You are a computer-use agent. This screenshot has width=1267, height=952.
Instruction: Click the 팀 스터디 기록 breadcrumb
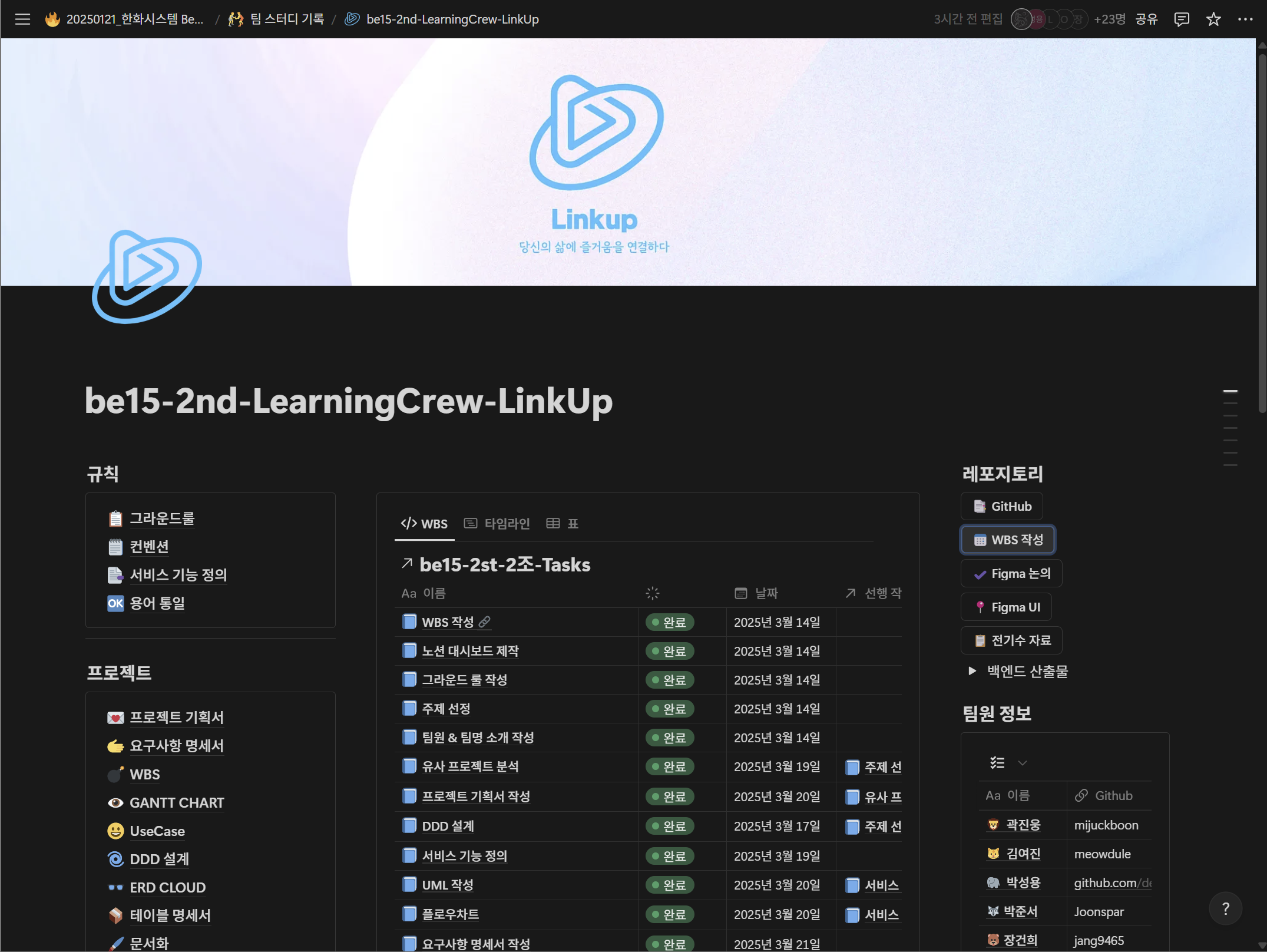coord(277,19)
